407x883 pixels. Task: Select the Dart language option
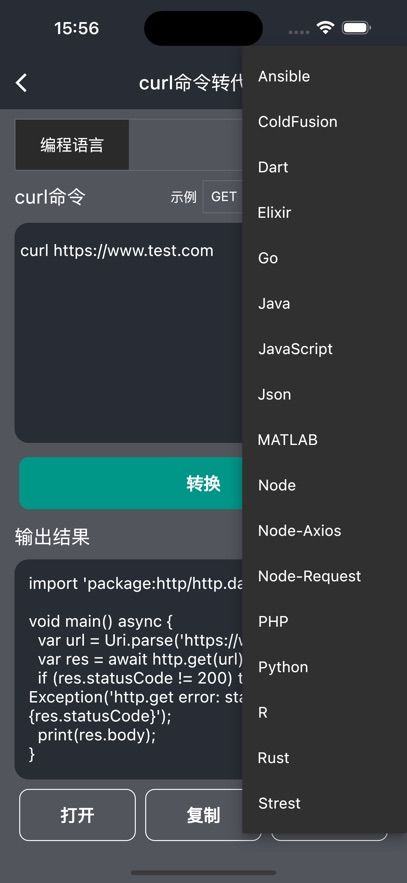[x=325, y=167]
